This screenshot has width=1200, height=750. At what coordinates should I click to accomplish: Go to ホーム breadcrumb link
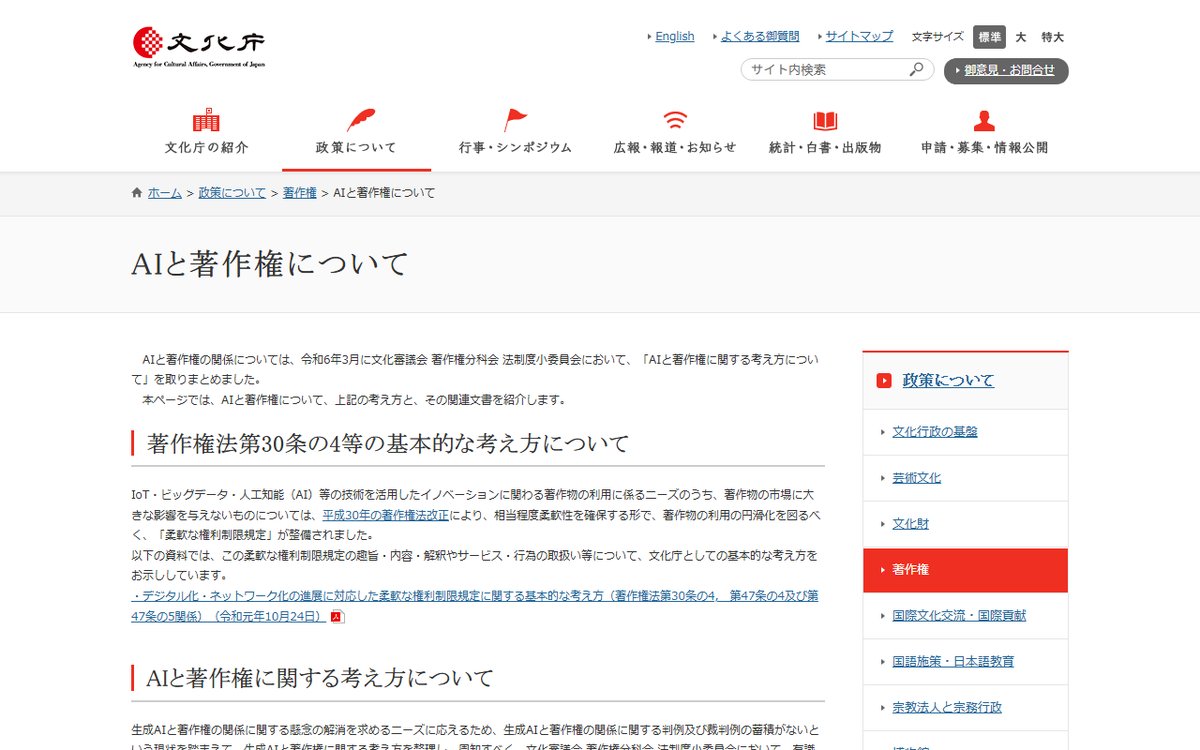[x=165, y=193]
